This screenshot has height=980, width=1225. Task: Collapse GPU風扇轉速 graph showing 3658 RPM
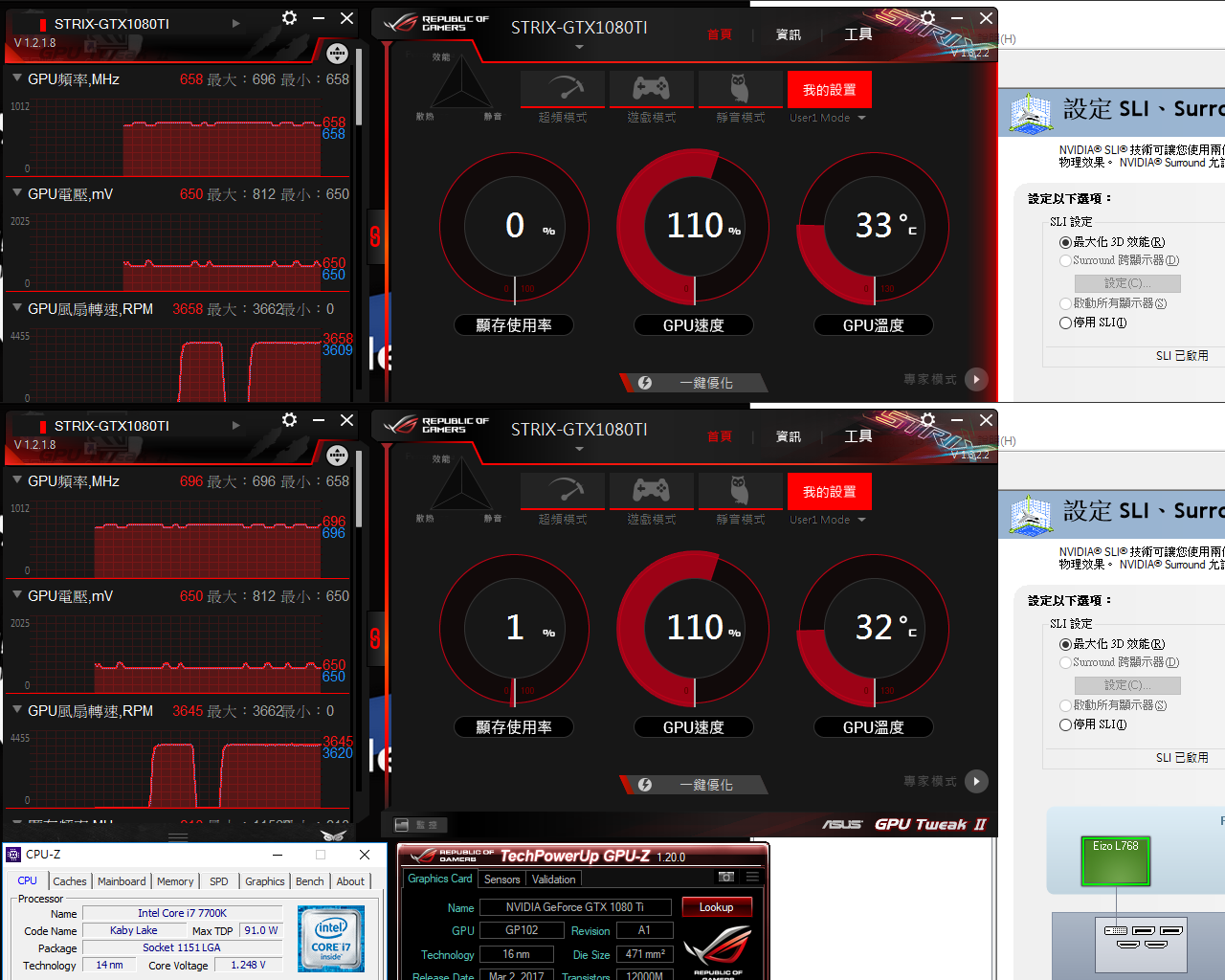pos(17,308)
